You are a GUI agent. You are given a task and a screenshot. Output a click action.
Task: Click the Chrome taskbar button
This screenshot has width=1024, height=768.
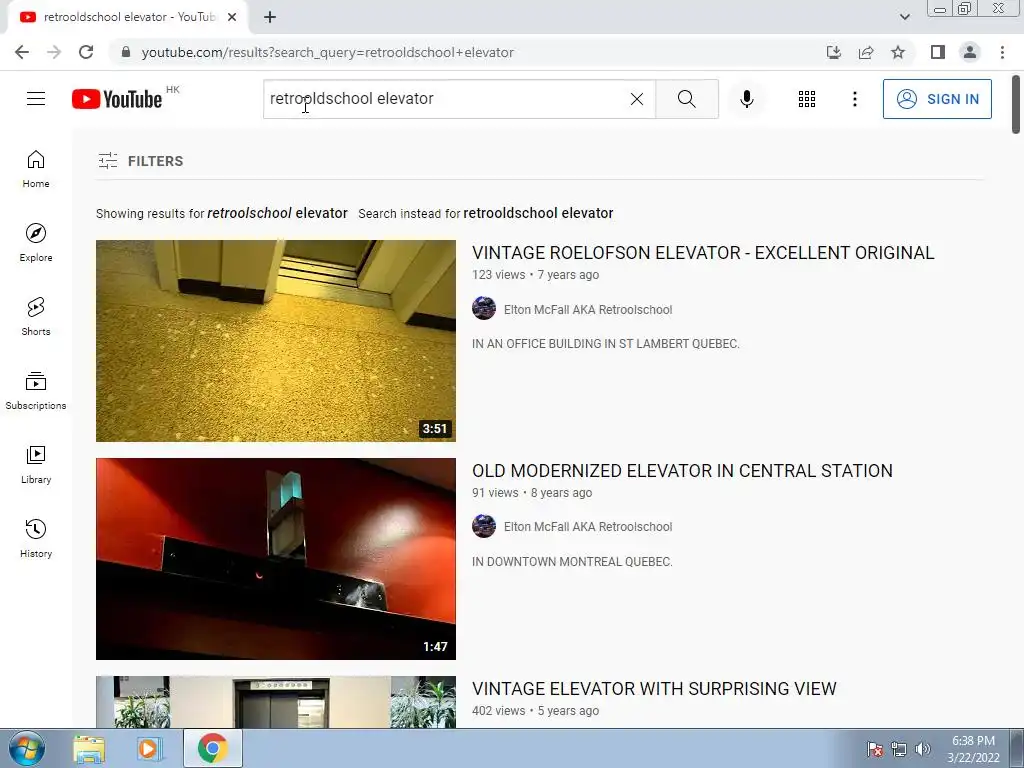point(212,748)
